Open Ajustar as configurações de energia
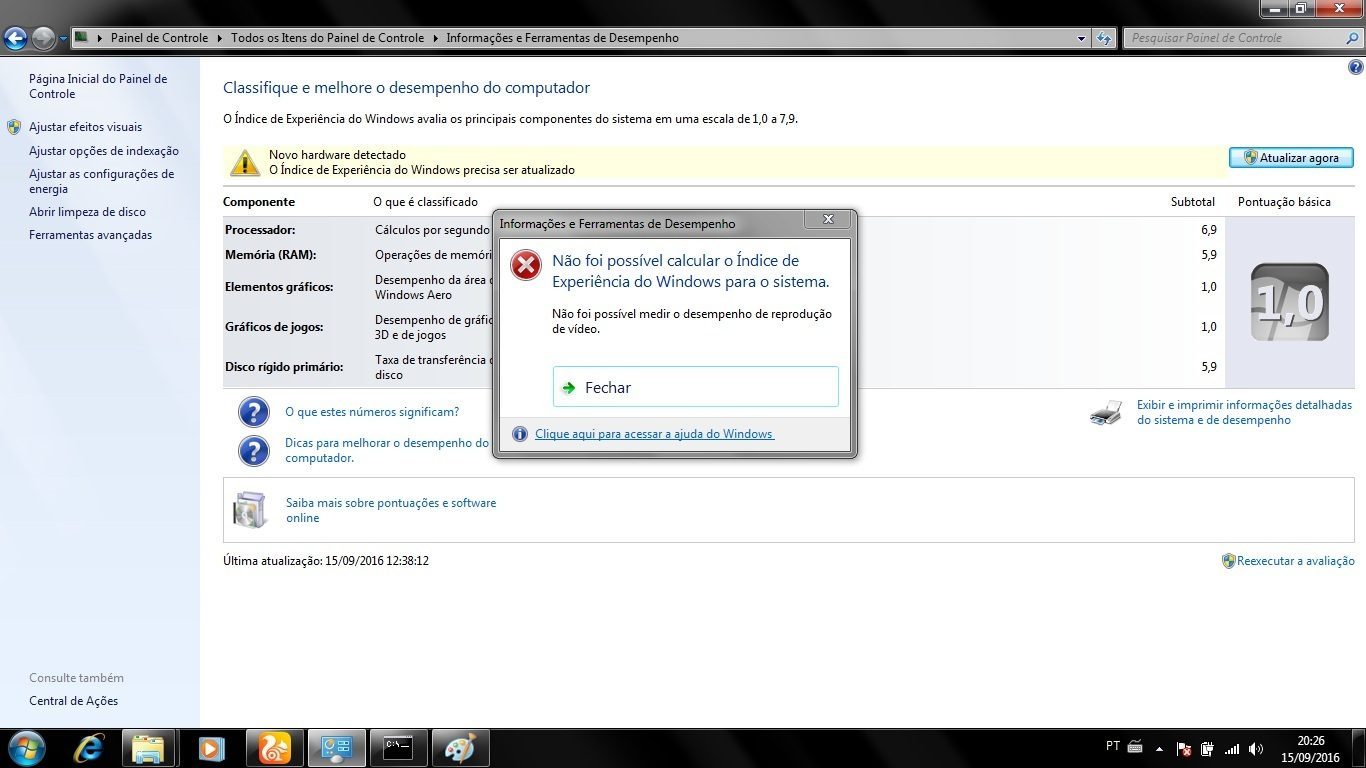1366x768 pixels. 101,181
